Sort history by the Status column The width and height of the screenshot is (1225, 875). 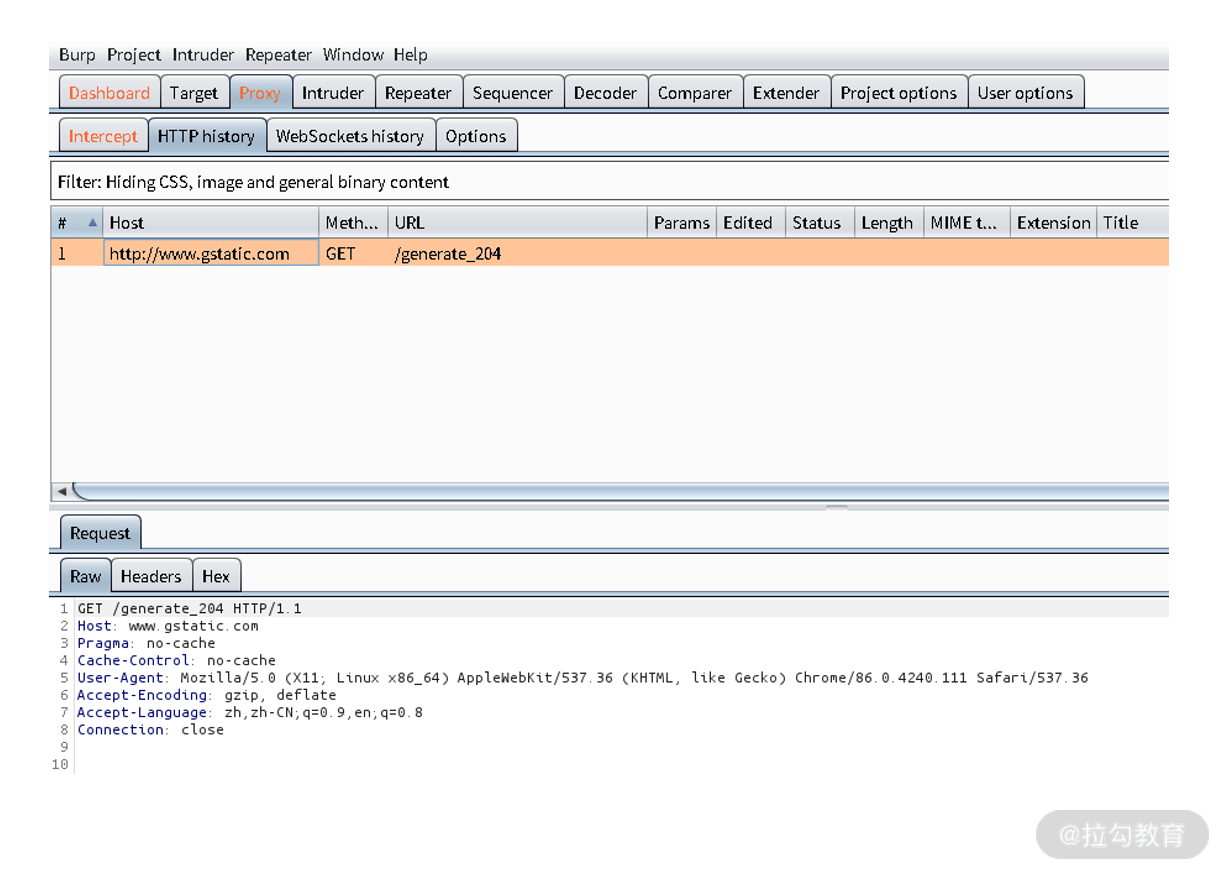tap(819, 222)
